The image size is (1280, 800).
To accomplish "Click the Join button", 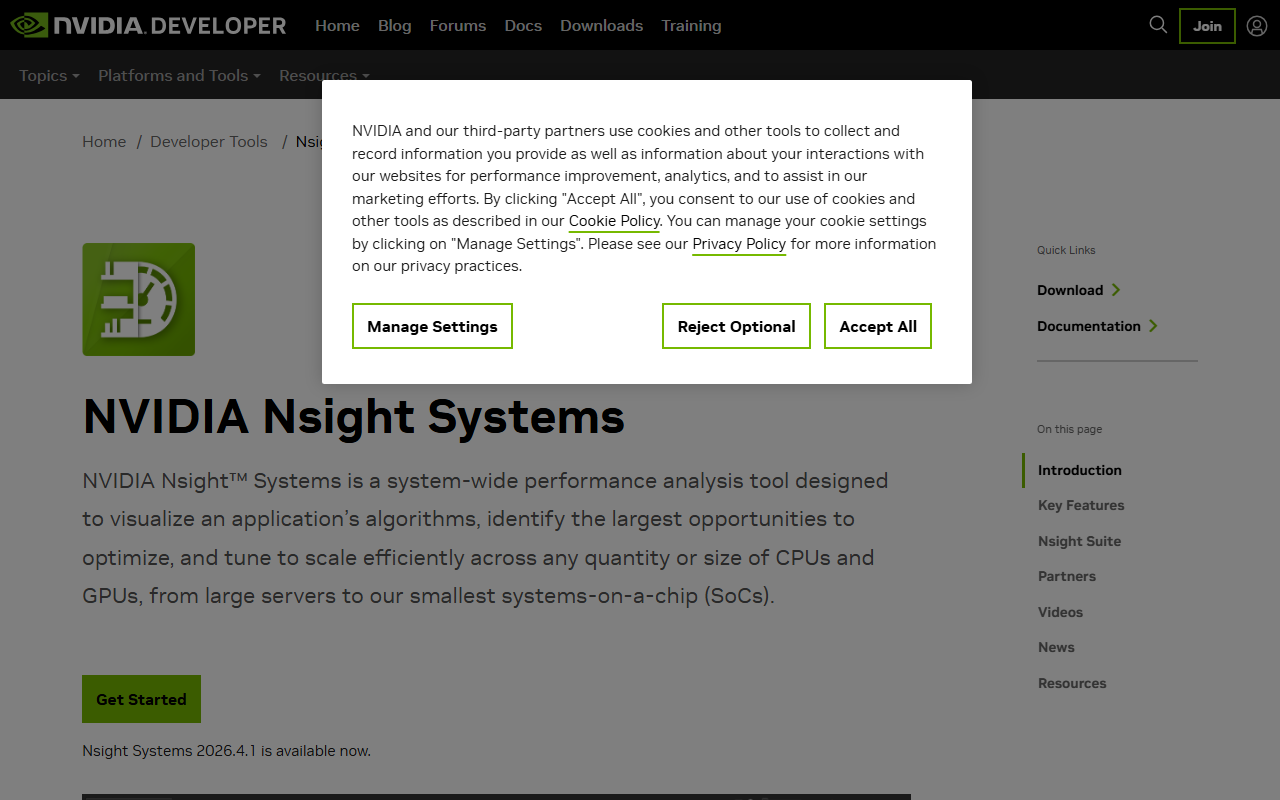I will pyautogui.click(x=1207, y=26).
